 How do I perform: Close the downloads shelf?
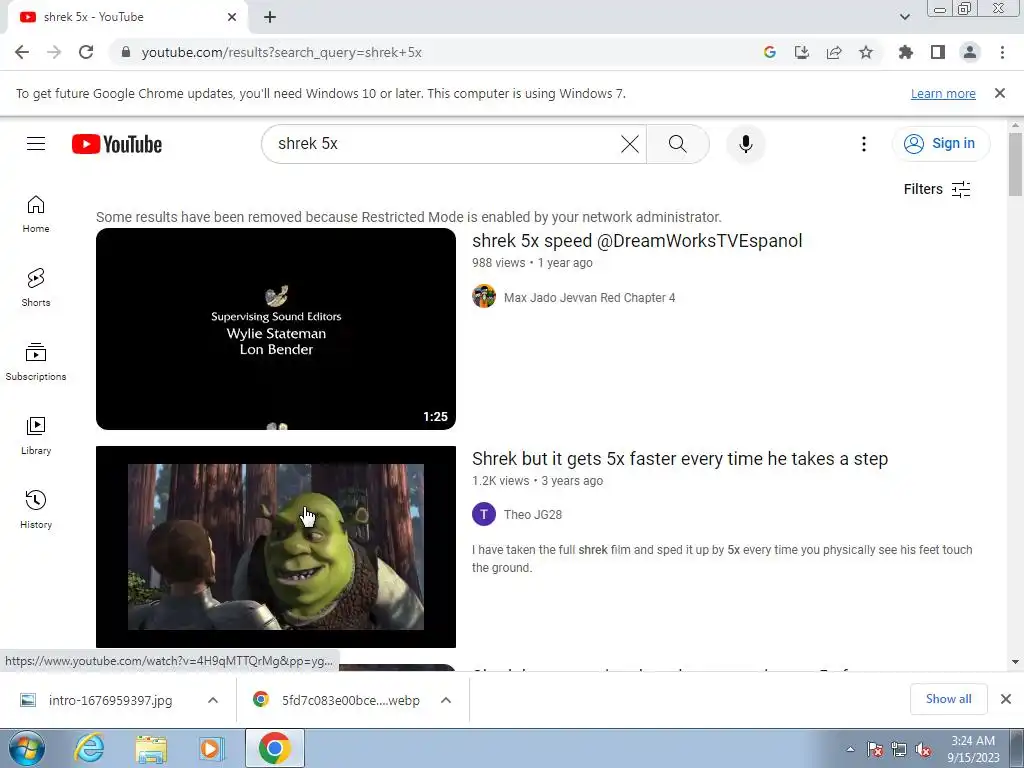[x=1006, y=699]
